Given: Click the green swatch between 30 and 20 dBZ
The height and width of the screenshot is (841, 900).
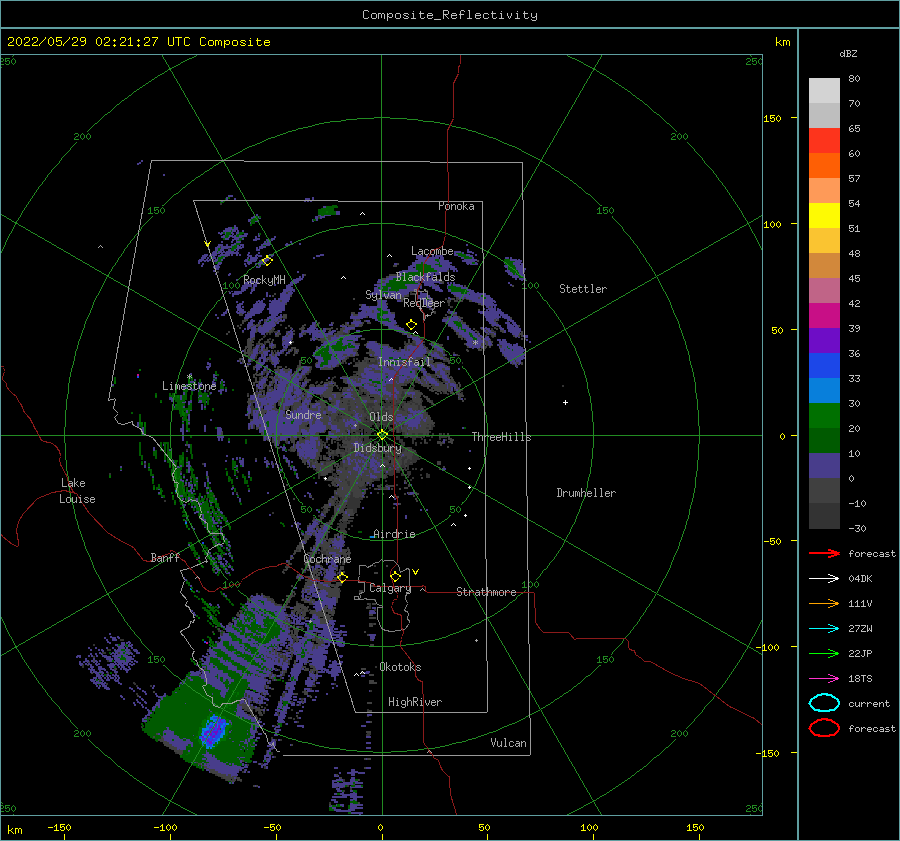Looking at the screenshot, I should click(x=824, y=416).
